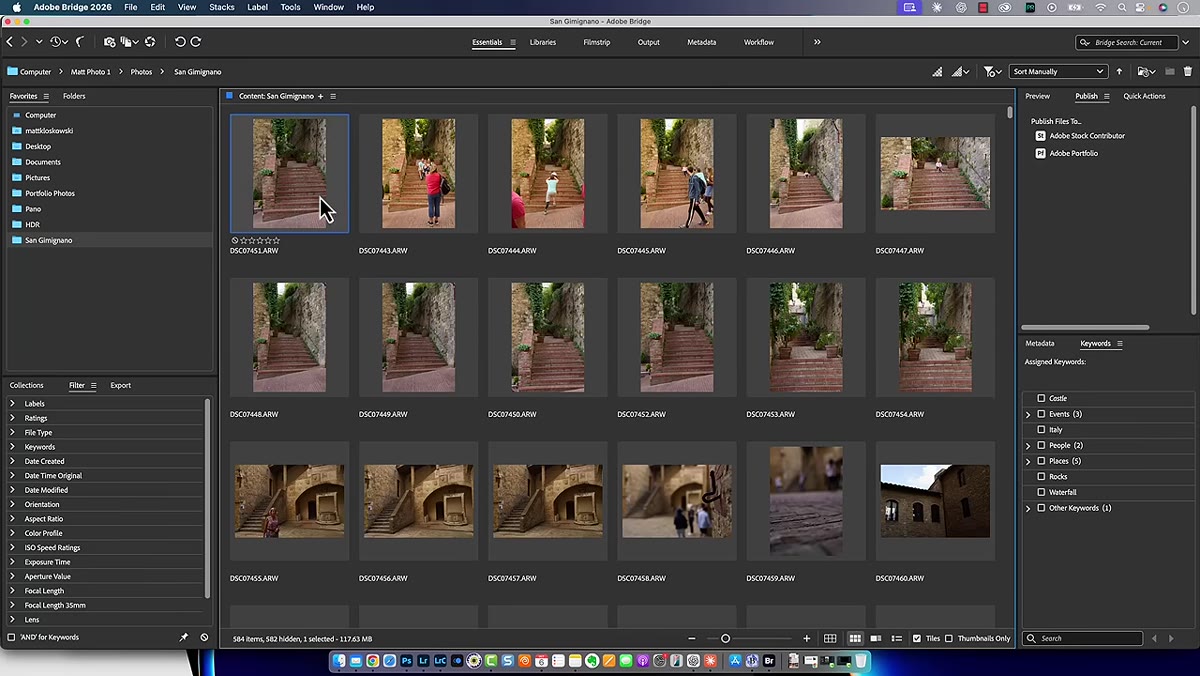Check the Rocks keyword checkbox
Viewport: 1200px width, 676px height.
1041,477
